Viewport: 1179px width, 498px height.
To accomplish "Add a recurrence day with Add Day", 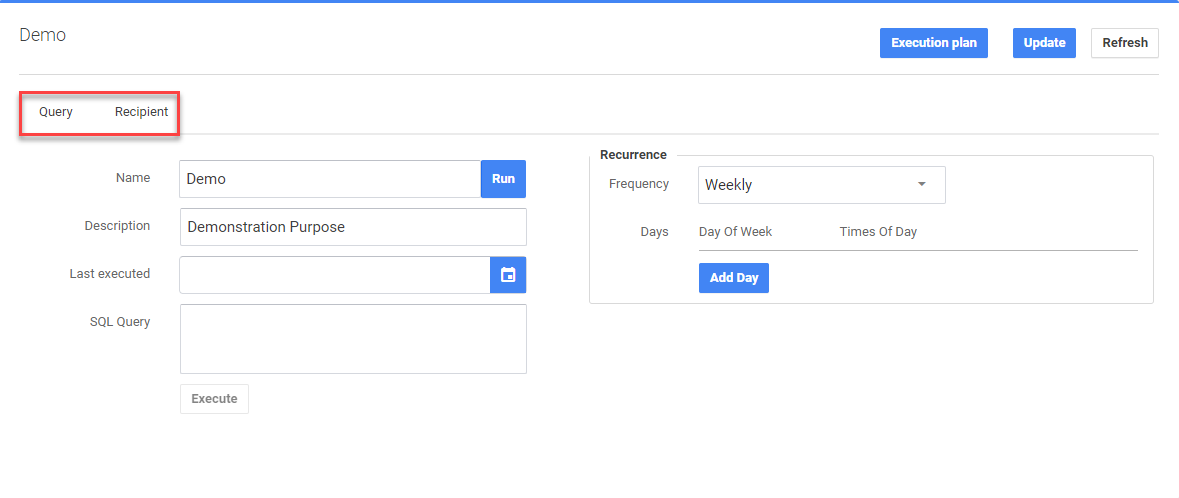I will click(x=734, y=278).
